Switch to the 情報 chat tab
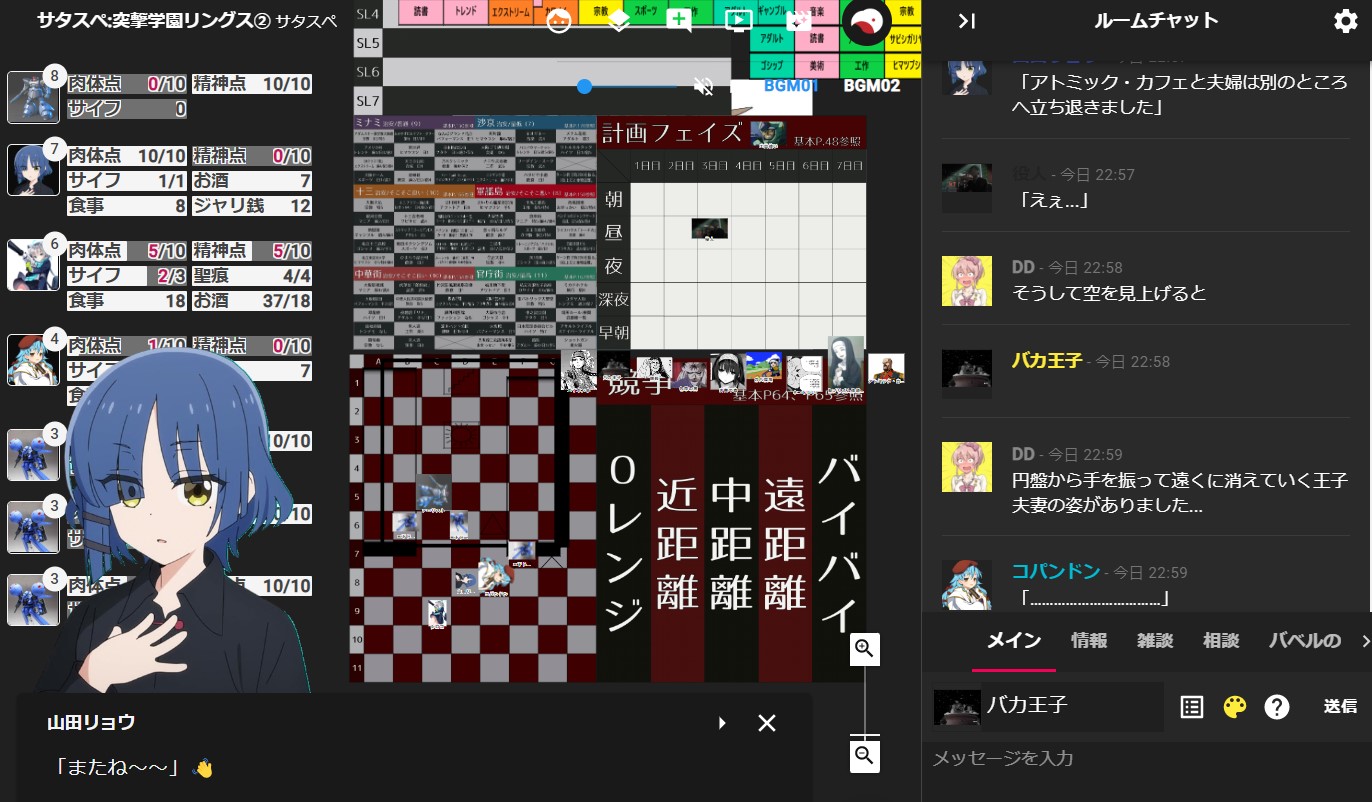This screenshot has height=802, width=1372. 1089,641
